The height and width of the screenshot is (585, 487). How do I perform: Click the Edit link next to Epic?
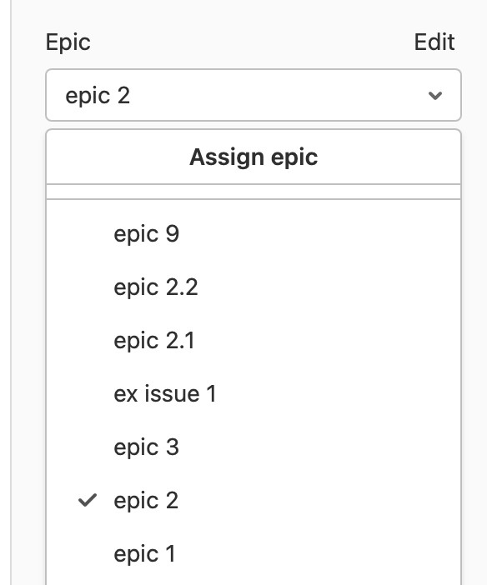[434, 42]
